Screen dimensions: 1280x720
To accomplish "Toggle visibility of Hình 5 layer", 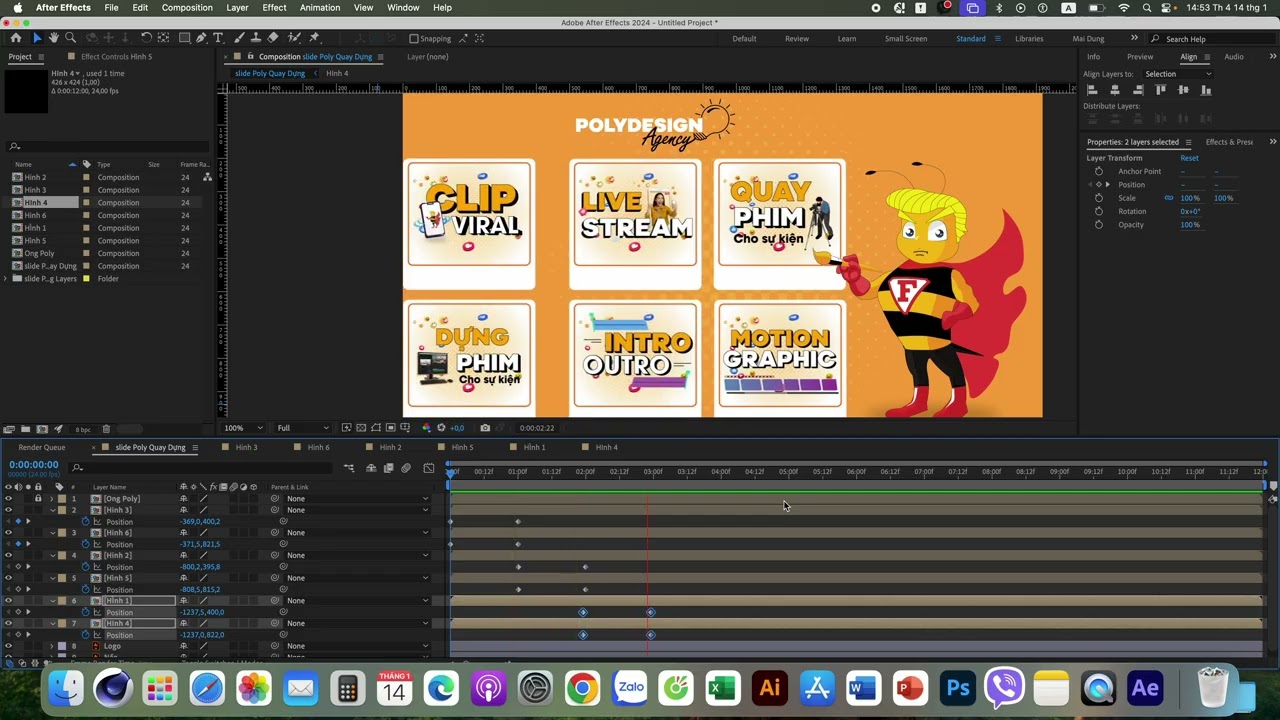I will tap(8, 578).
